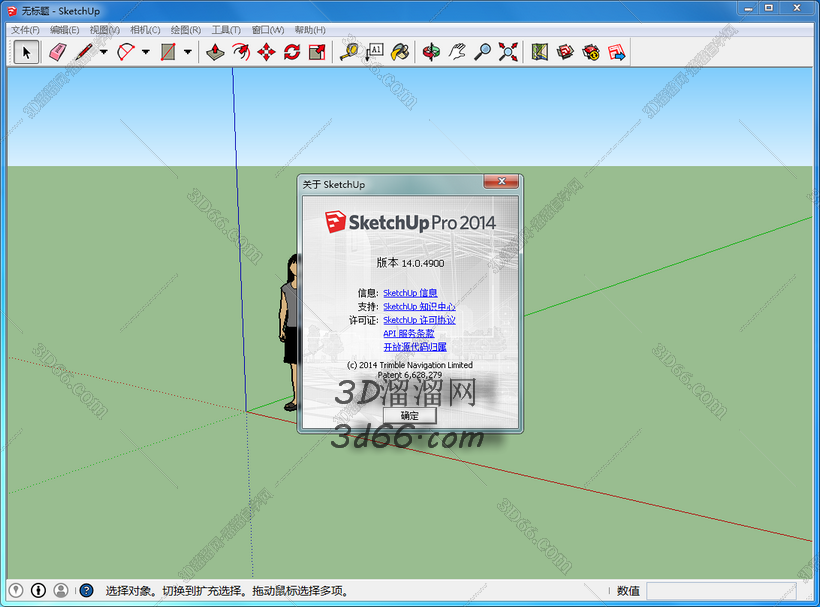Open the SketchUp 知识中心 link
This screenshot has height=607, width=820.
click(419, 306)
